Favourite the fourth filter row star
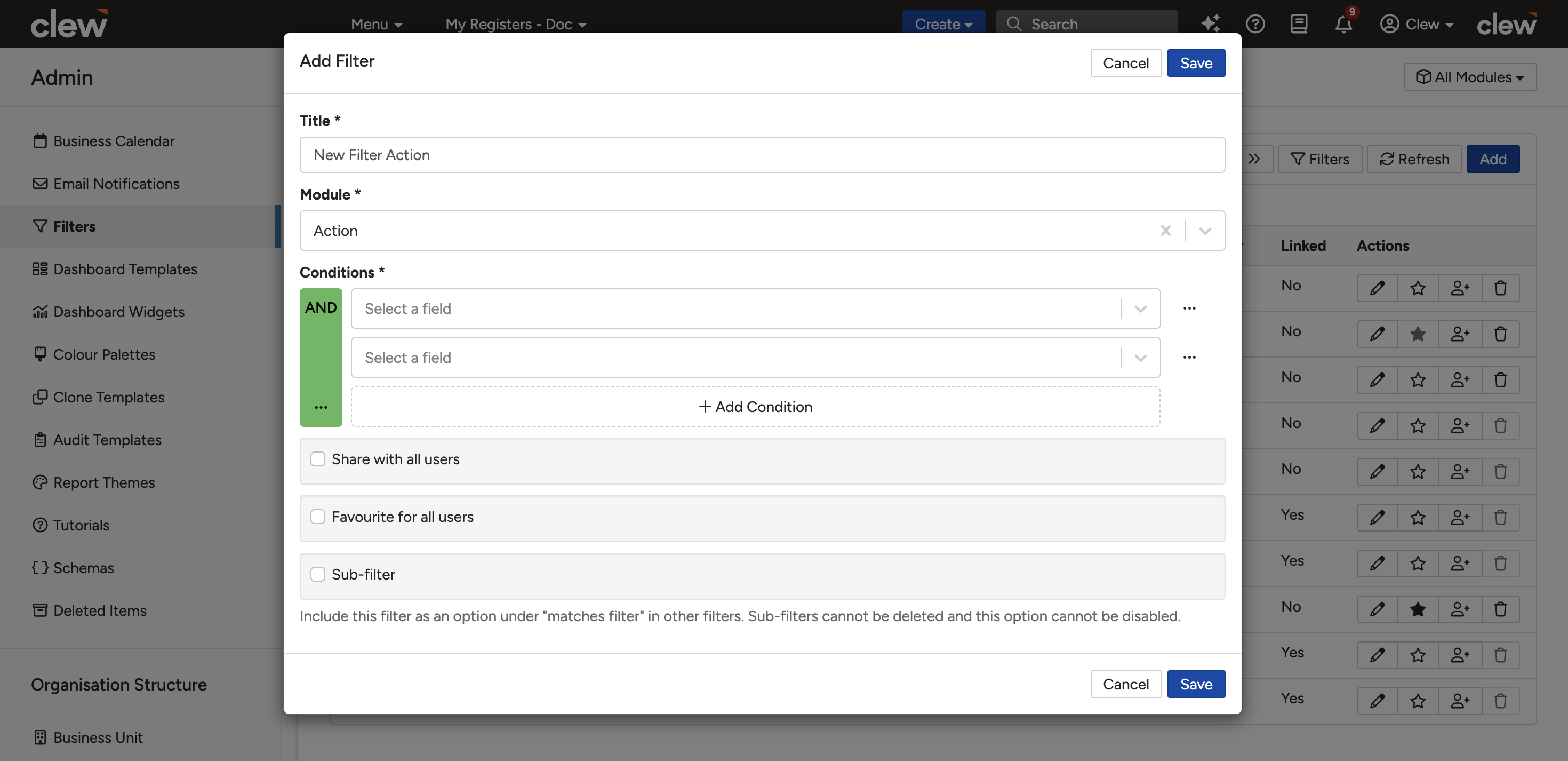This screenshot has width=1568, height=761. pos(1418,425)
